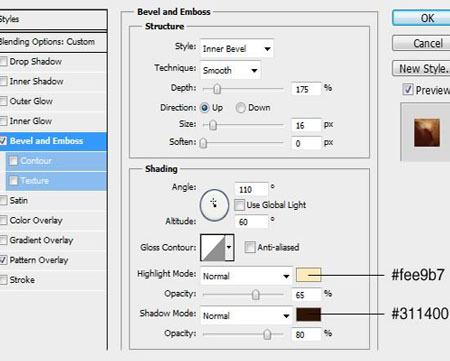This screenshot has height=361, width=450.
Task: Click the shadow Opacity field showing 80
Action: point(306,334)
